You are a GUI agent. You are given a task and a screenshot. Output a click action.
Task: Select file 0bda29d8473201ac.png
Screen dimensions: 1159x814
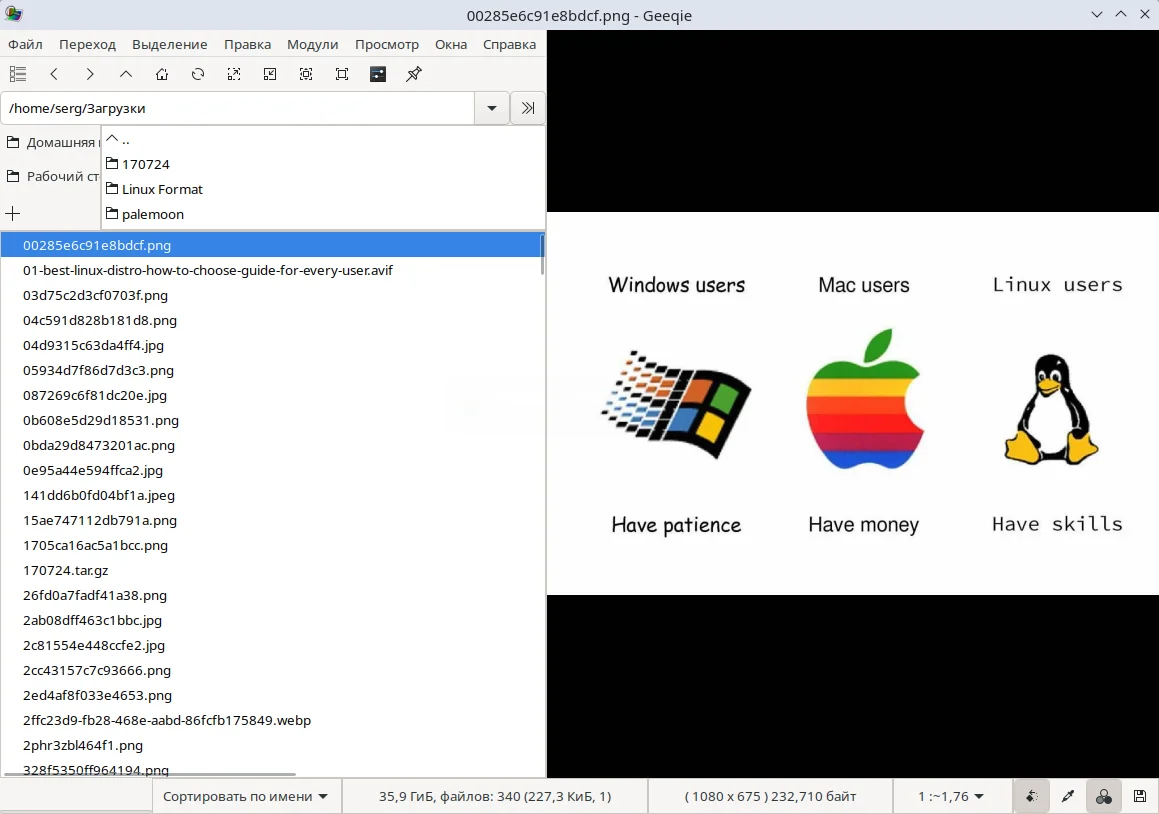[x=271, y=445]
